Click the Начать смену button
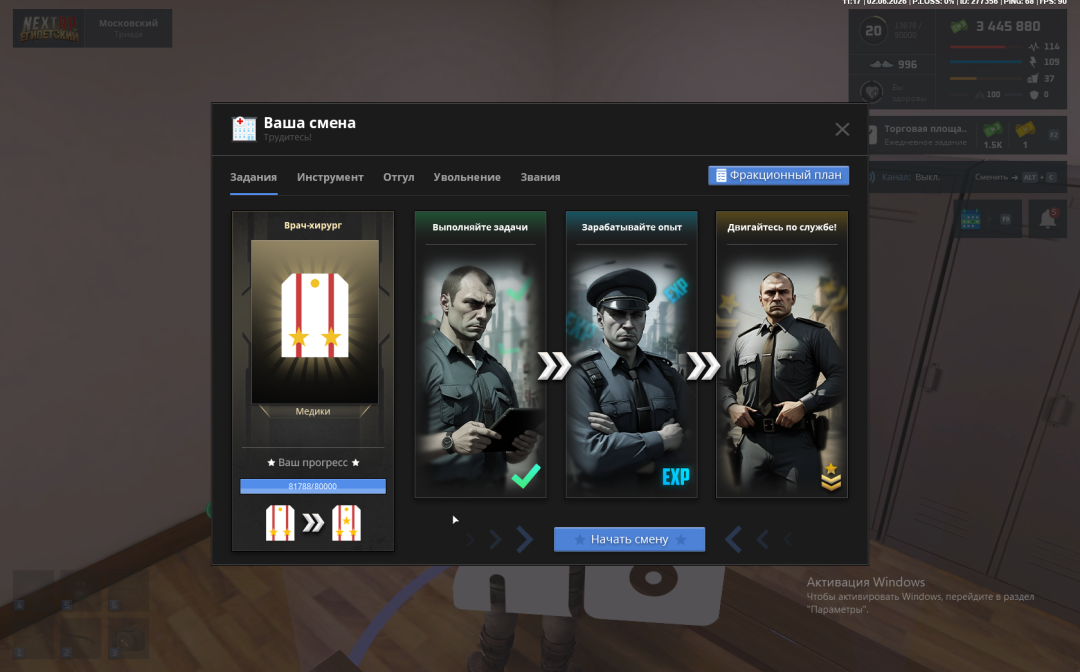 (630, 539)
